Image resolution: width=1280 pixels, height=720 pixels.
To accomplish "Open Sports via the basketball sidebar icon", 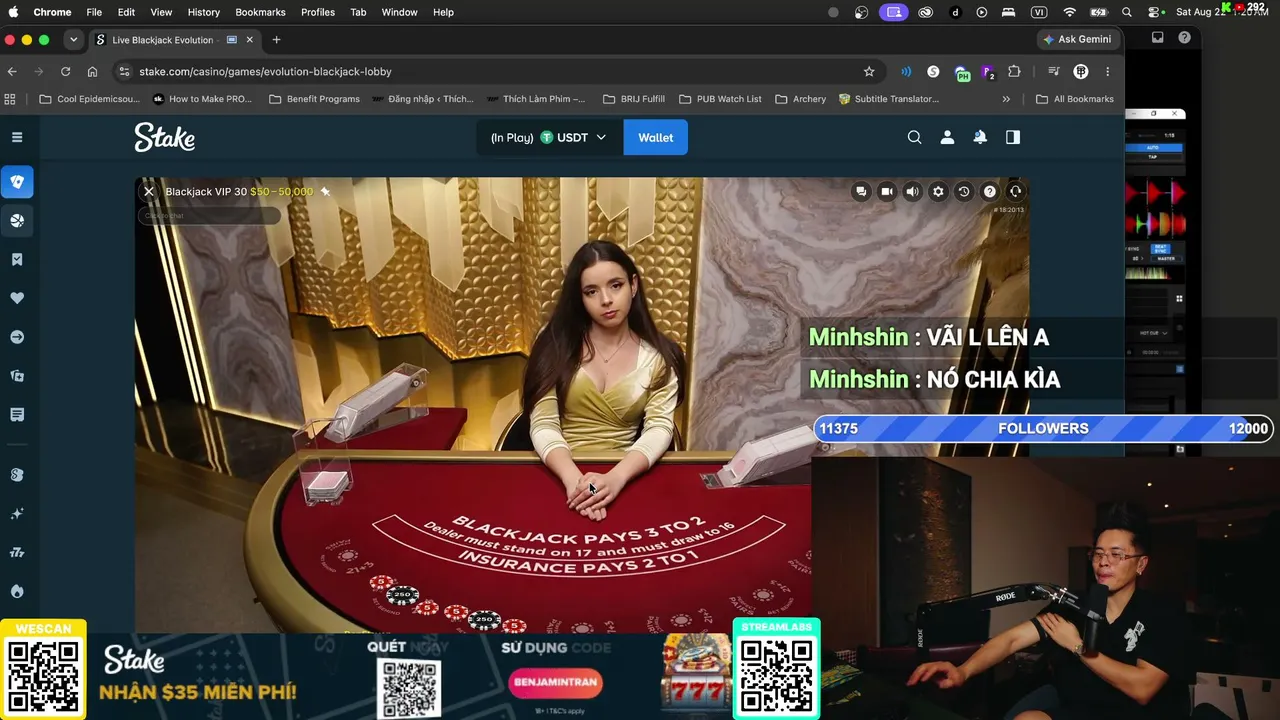I will (x=17, y=220).
